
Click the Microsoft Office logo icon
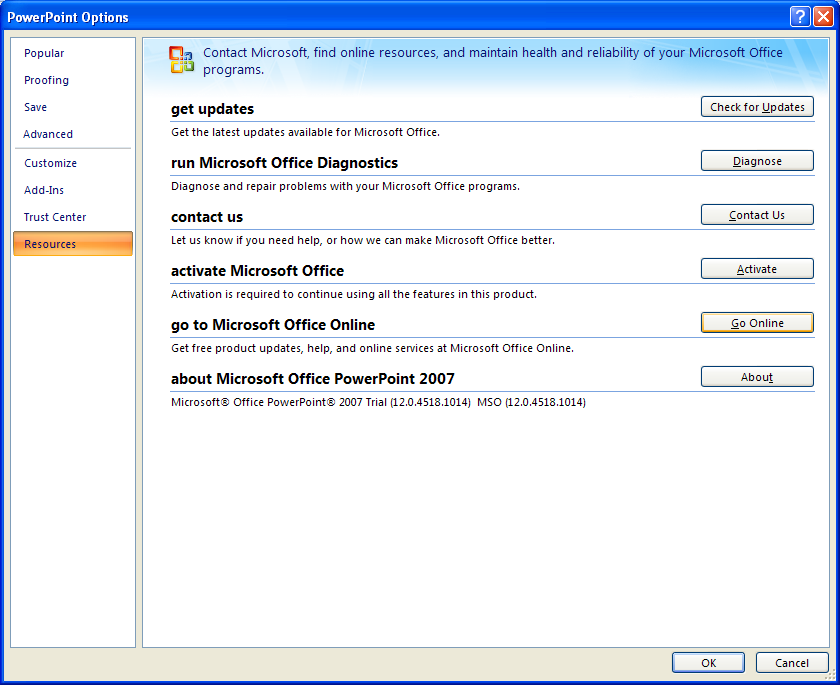tap(182, 60)
